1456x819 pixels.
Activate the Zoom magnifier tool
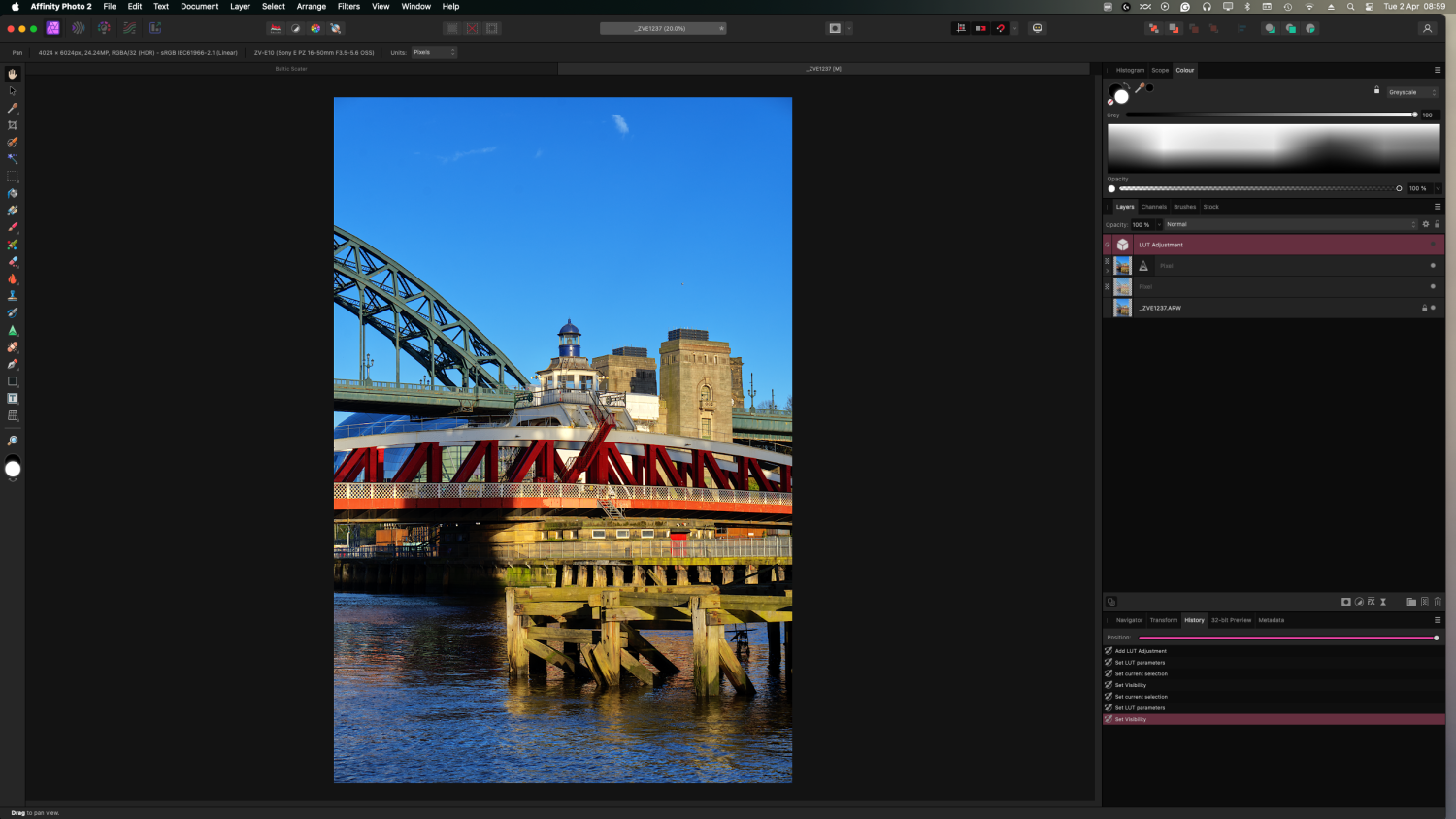[13, 441]
